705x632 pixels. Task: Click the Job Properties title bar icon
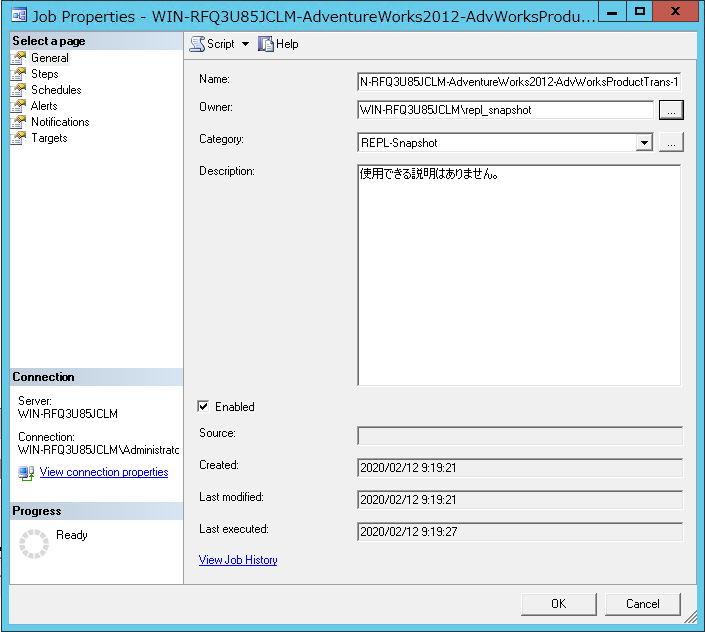coord(19,15)
